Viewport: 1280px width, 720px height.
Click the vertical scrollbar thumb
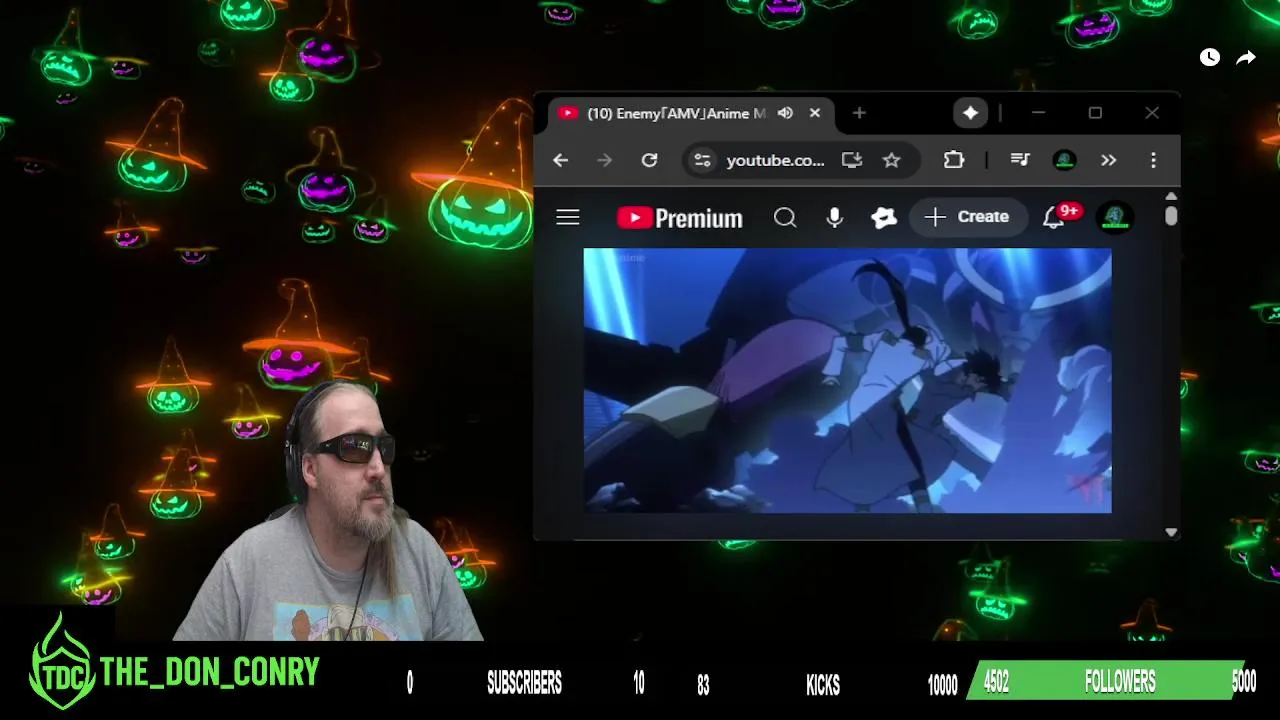click(x=1171, y=216)
